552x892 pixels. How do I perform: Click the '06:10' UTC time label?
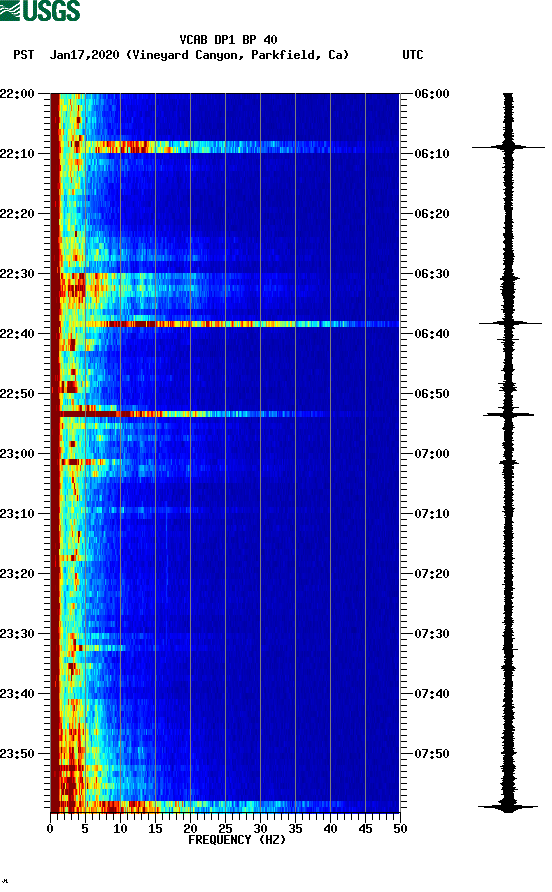[x=432, y=154]
